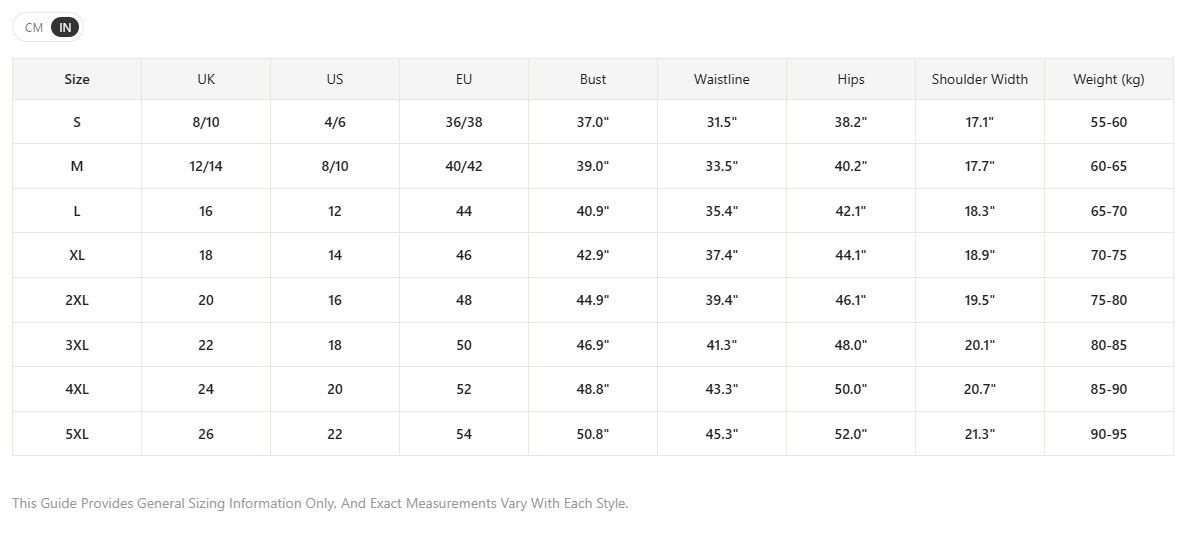Viewport: 1192px width, 533px height.
Task: Click the Waistline column header
Action: [721, 79]
